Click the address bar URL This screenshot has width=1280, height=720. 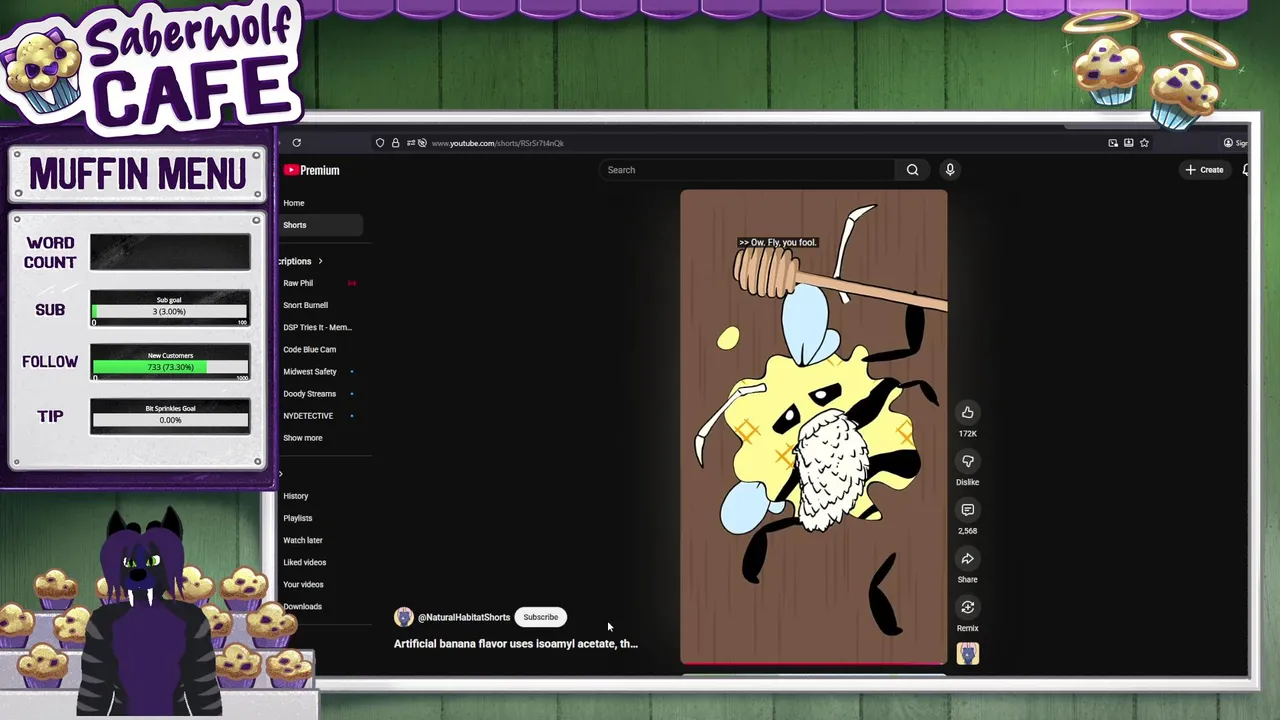click(x=498, y=143)
